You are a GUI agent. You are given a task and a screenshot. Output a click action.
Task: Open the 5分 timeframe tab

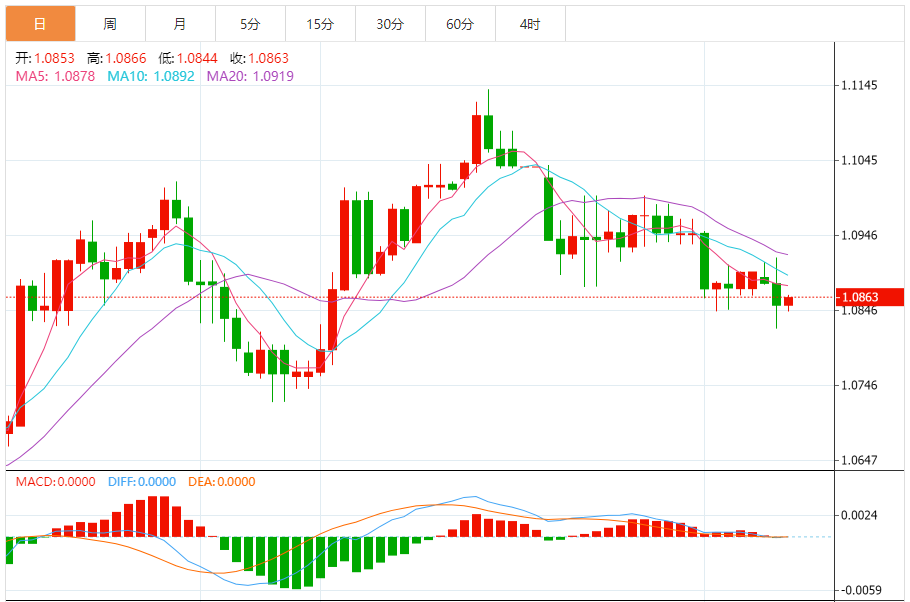pyautogui.click(x=250, y=24)
